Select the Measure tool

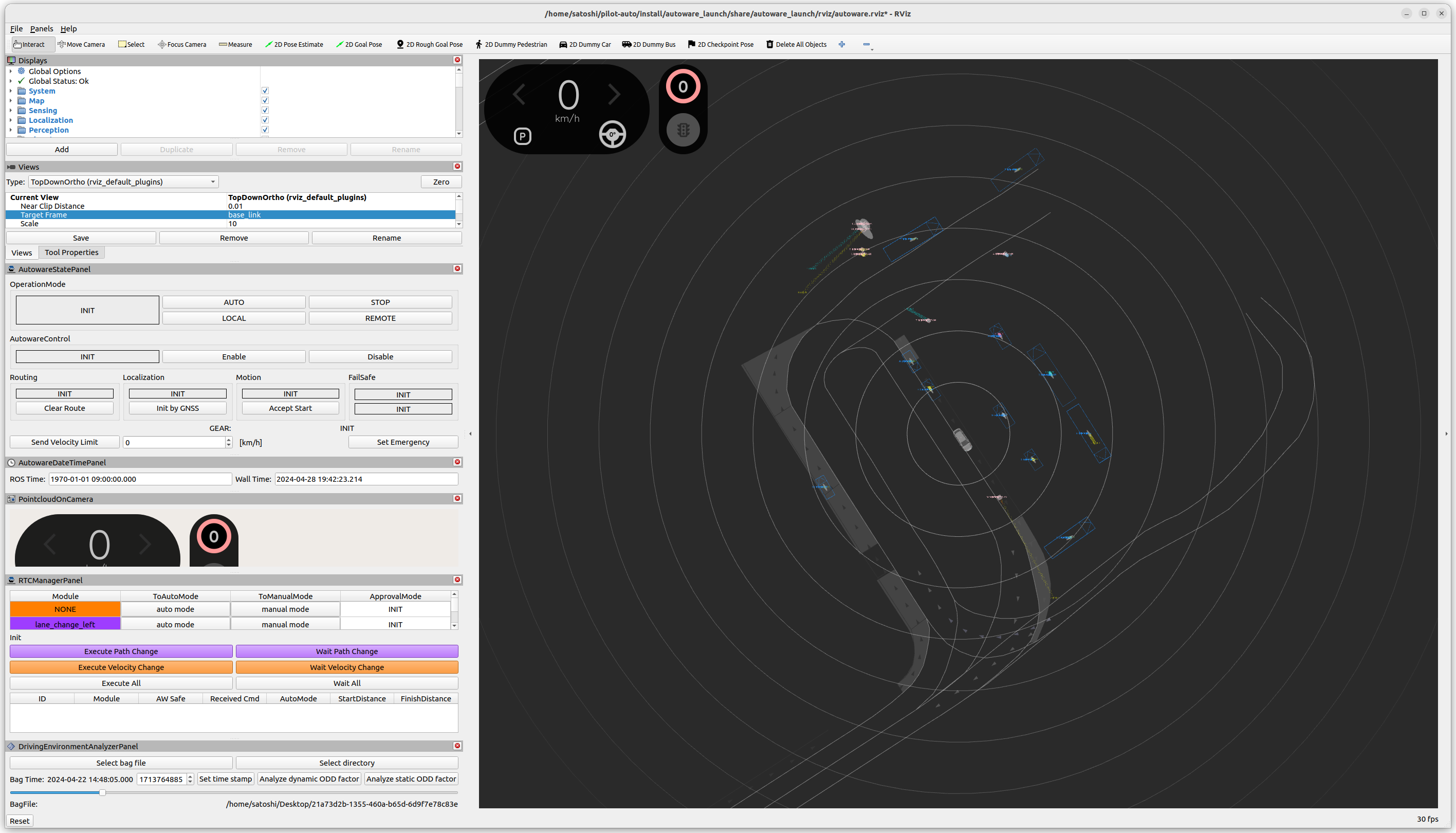coord(235,44)
